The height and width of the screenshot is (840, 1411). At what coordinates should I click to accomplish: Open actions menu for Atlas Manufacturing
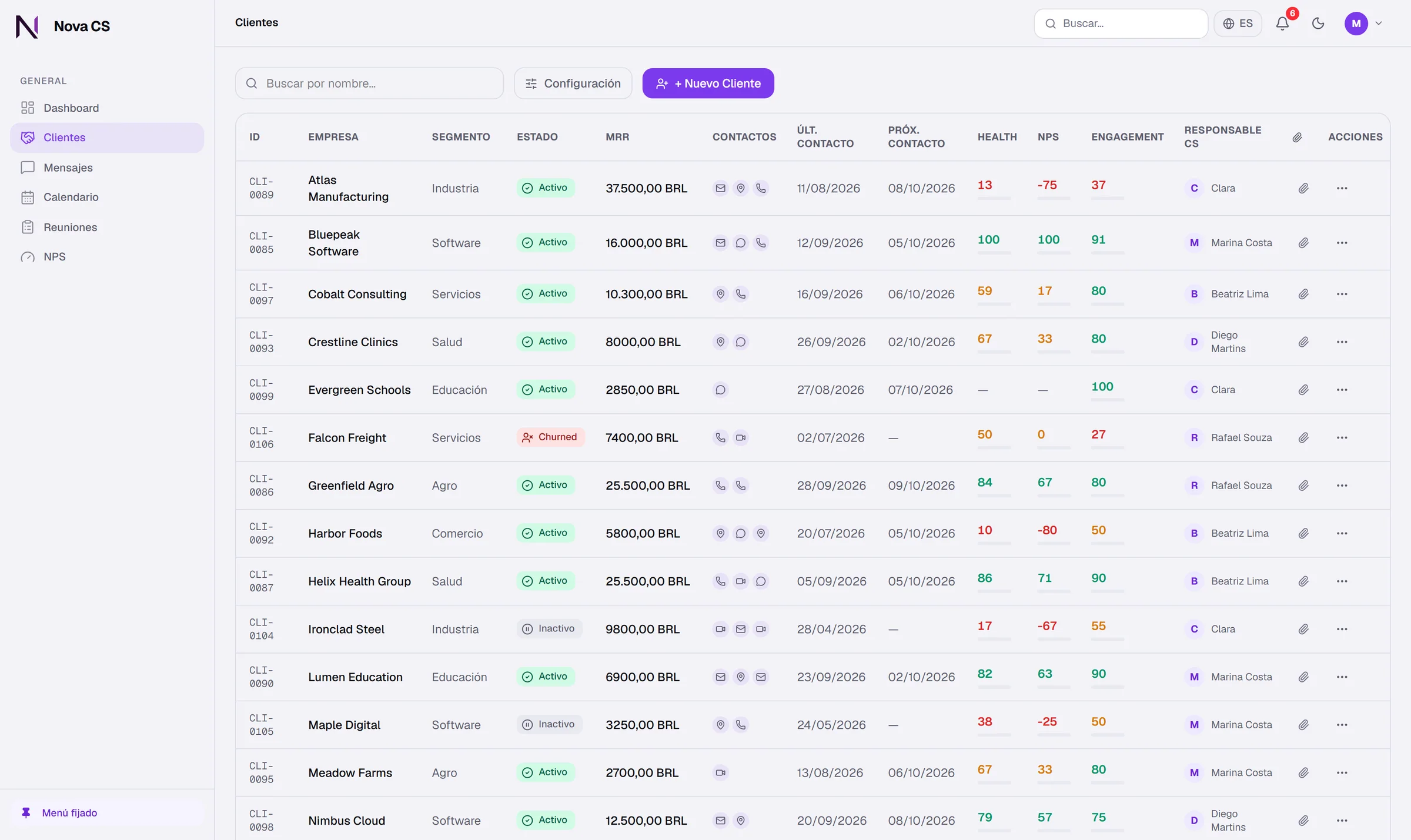click(1342, 188)
